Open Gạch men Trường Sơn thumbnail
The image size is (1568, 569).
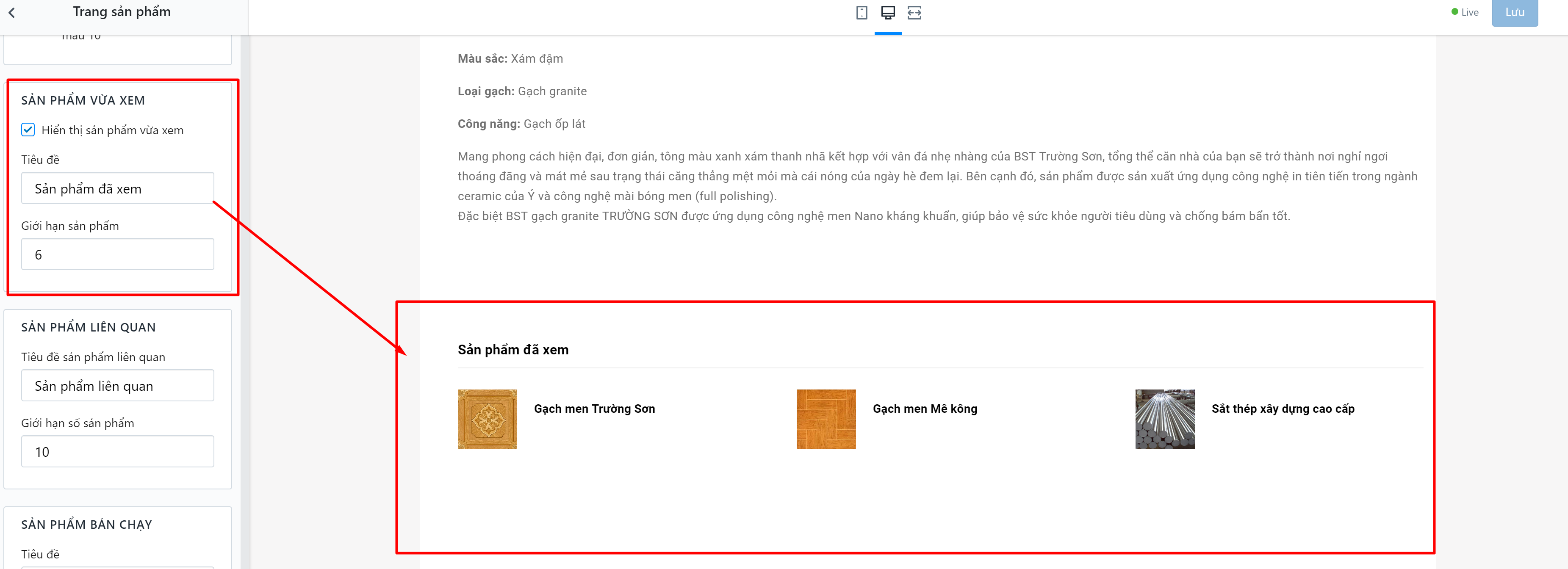point(487,419)
